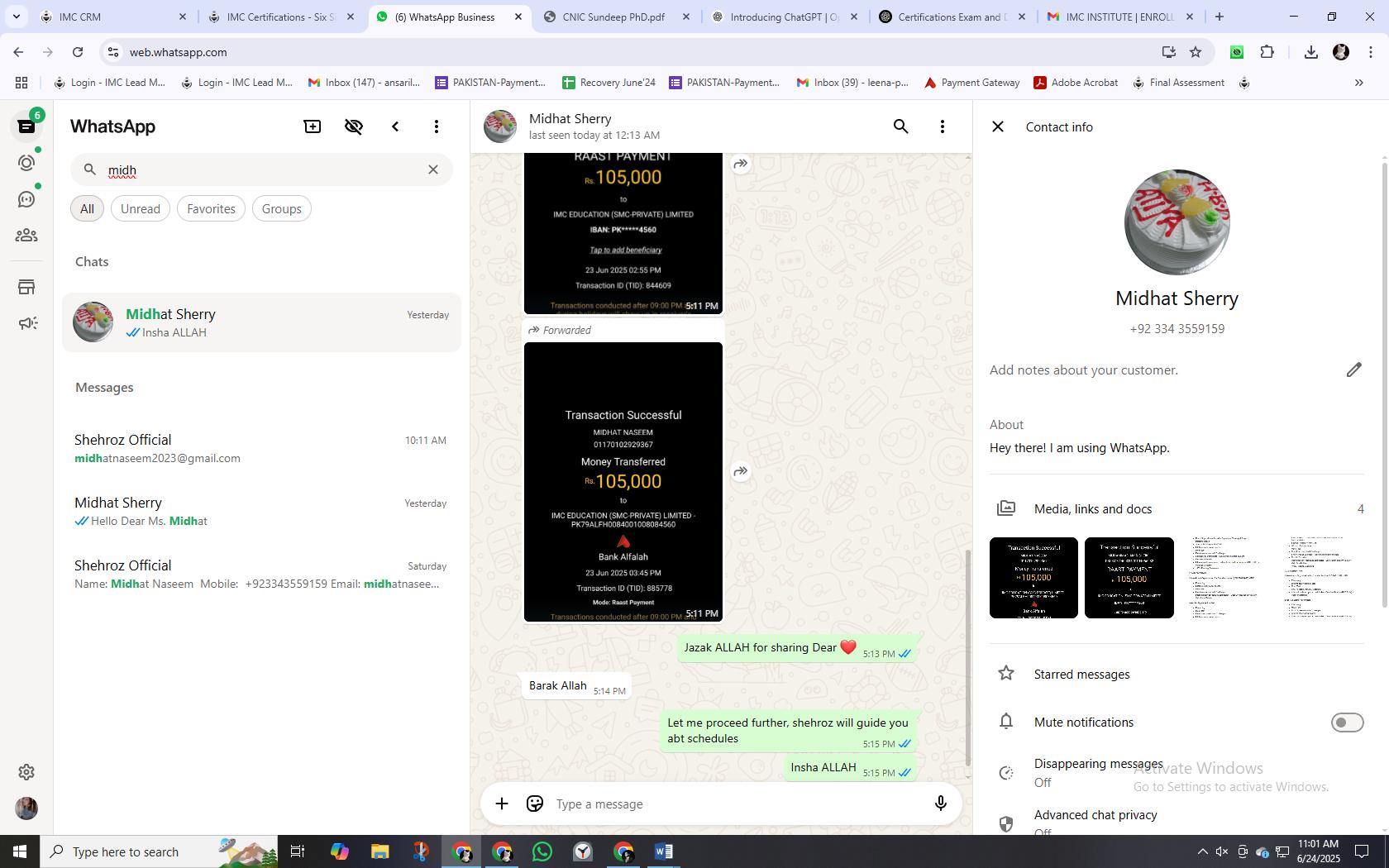This screenshot has width=1389, height=868.
Task: Open Shehroz Official message from Saturday
Action: click(260, 574)
